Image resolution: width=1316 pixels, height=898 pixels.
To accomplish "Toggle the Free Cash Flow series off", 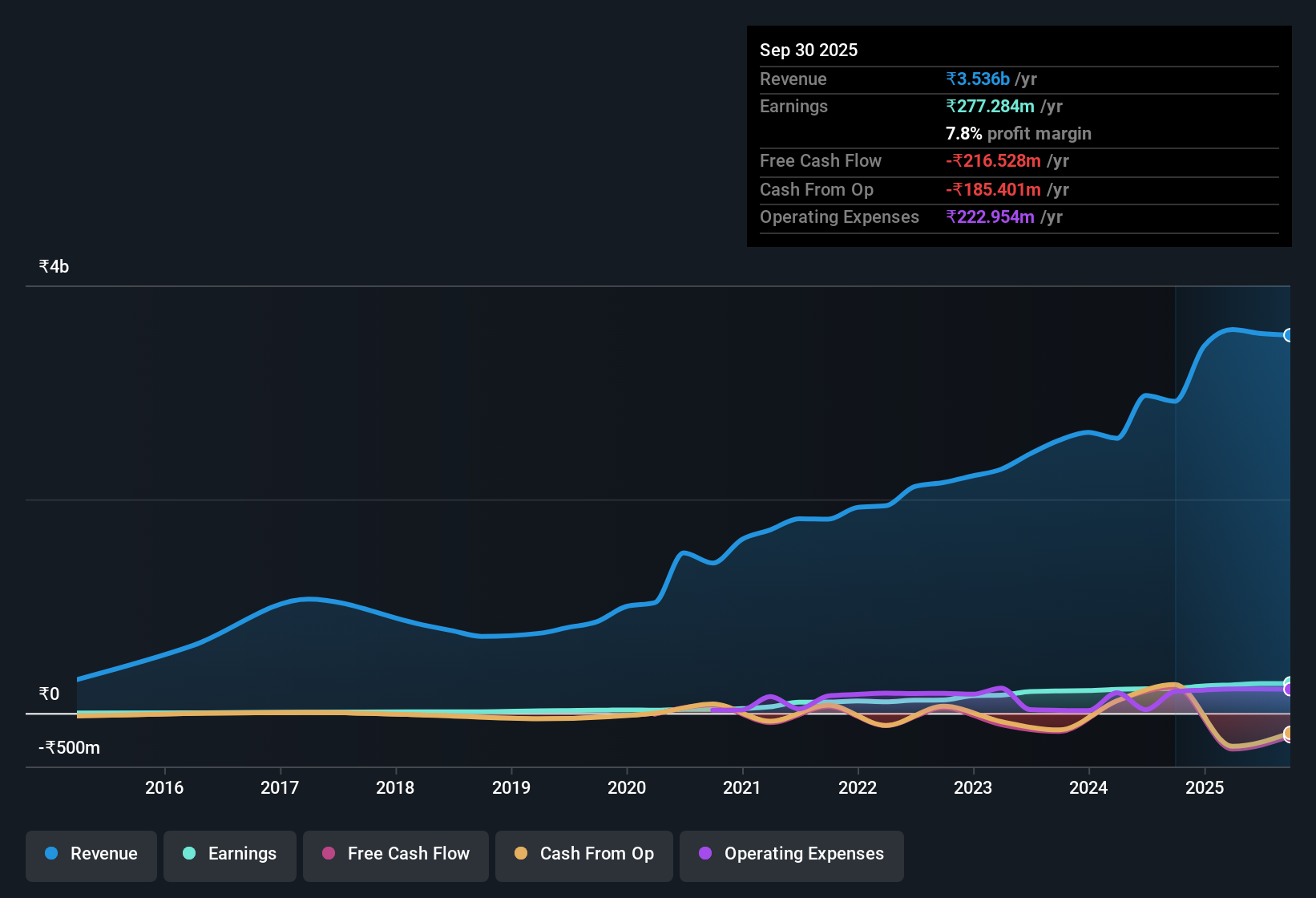I will point(395,854).
